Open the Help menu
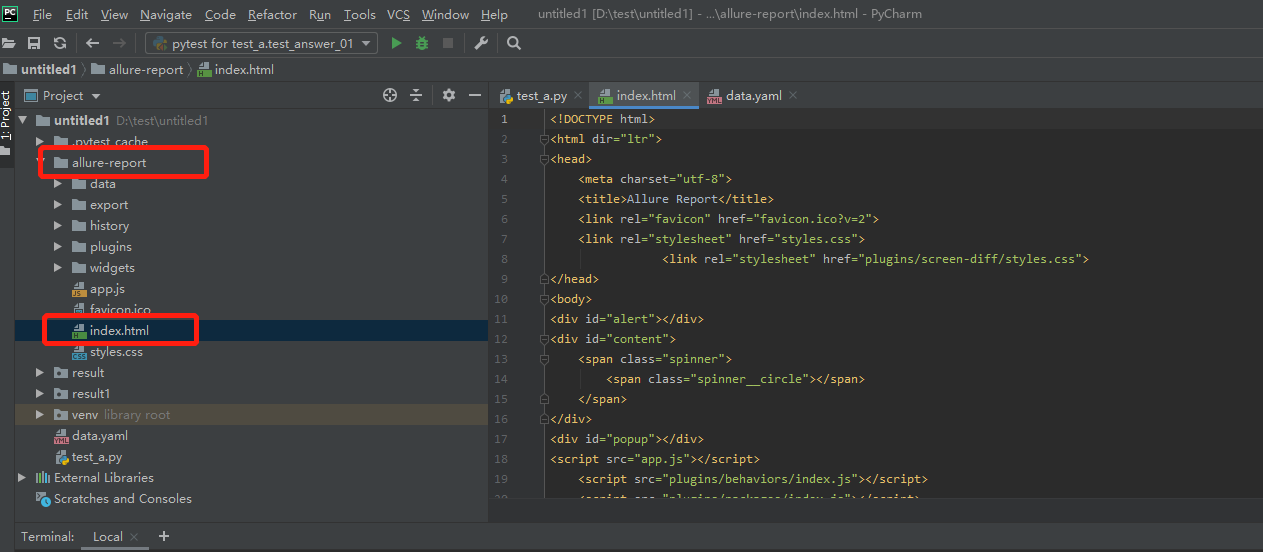The image size is (1263, 552). (x=494, y=14)
